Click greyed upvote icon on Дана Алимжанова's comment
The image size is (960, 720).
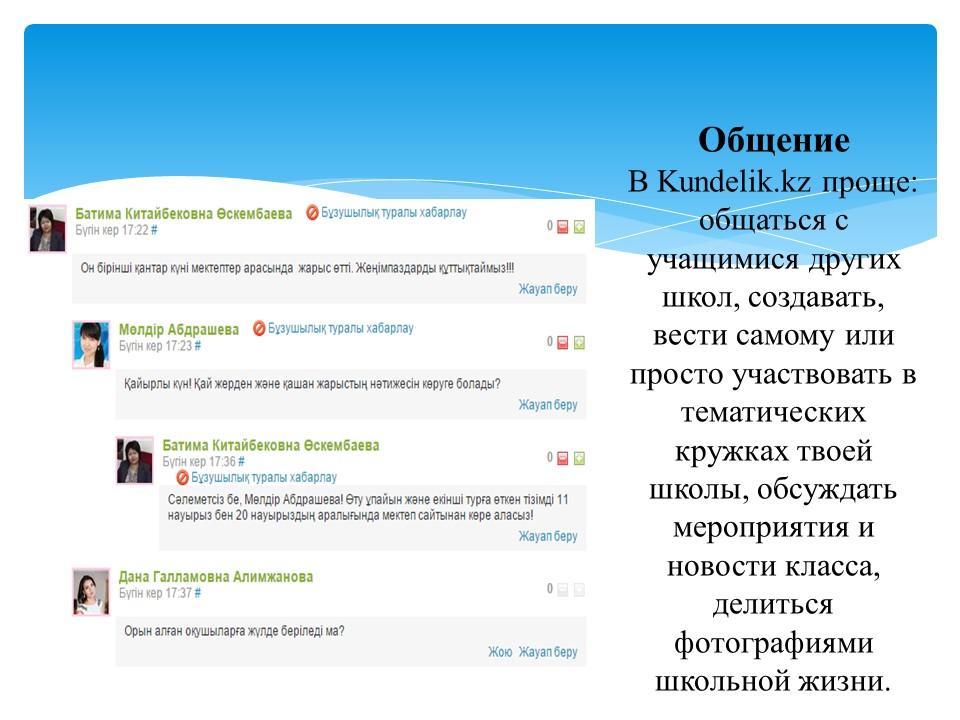coord(579,590)
